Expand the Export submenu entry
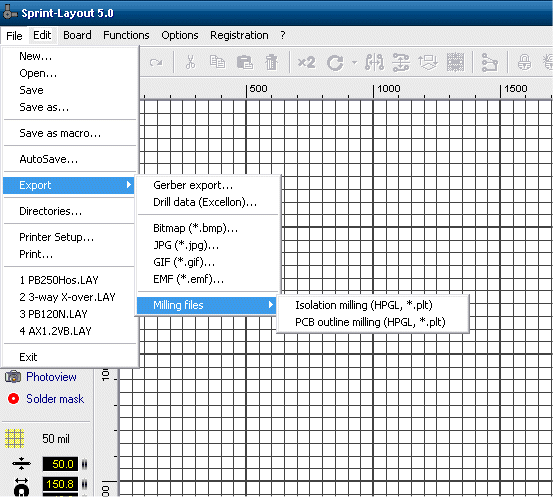The image size is (553, 497). click(x=69, y=185)
